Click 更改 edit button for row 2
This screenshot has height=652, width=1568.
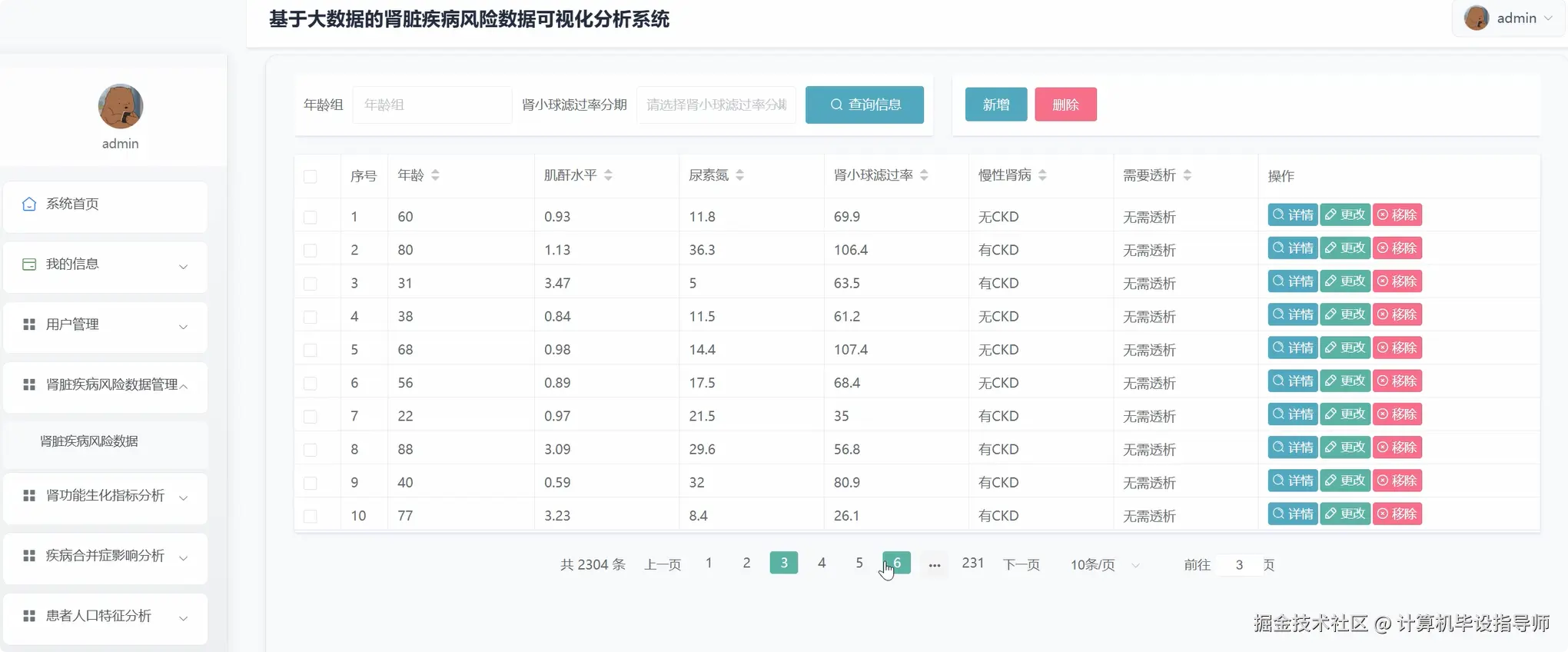click(1345, 248)
